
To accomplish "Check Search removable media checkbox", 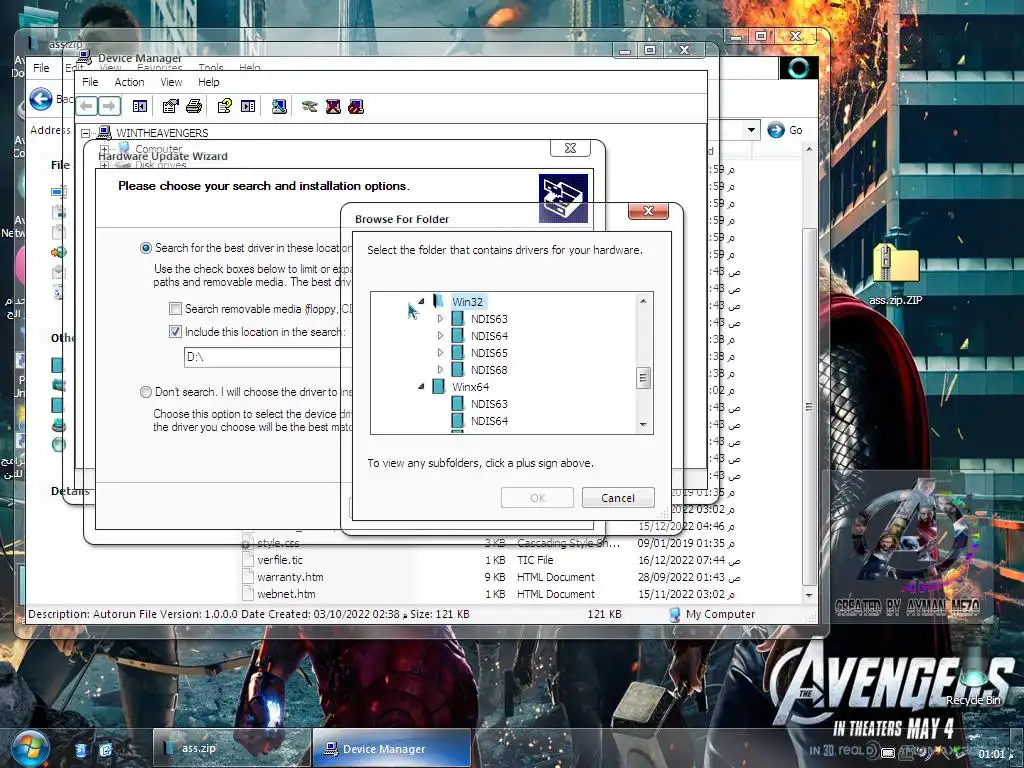I will (175, 308).
